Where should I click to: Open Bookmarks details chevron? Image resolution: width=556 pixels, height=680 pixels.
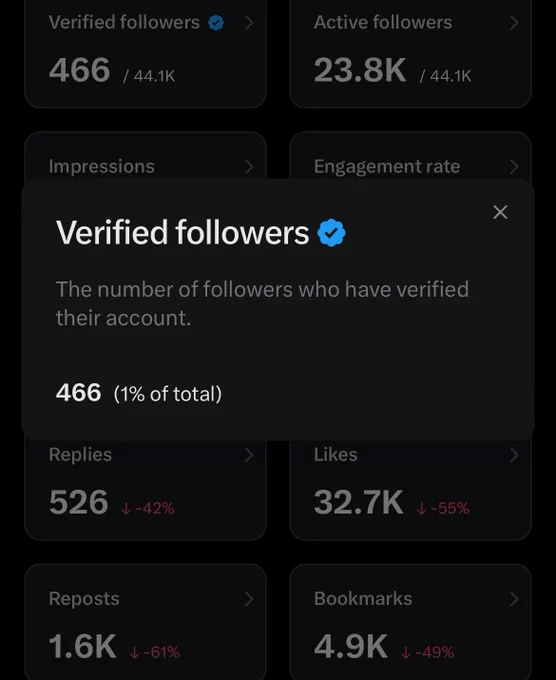(514, 599)
